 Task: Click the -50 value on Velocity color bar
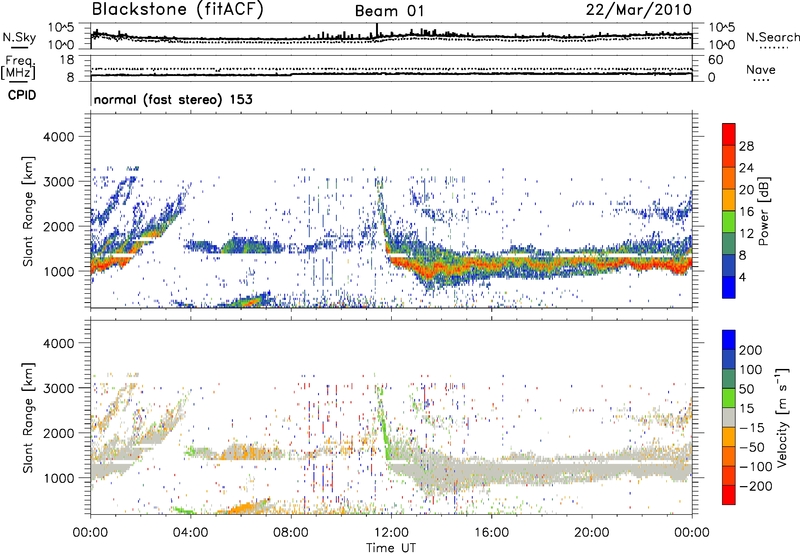[751, 447]
